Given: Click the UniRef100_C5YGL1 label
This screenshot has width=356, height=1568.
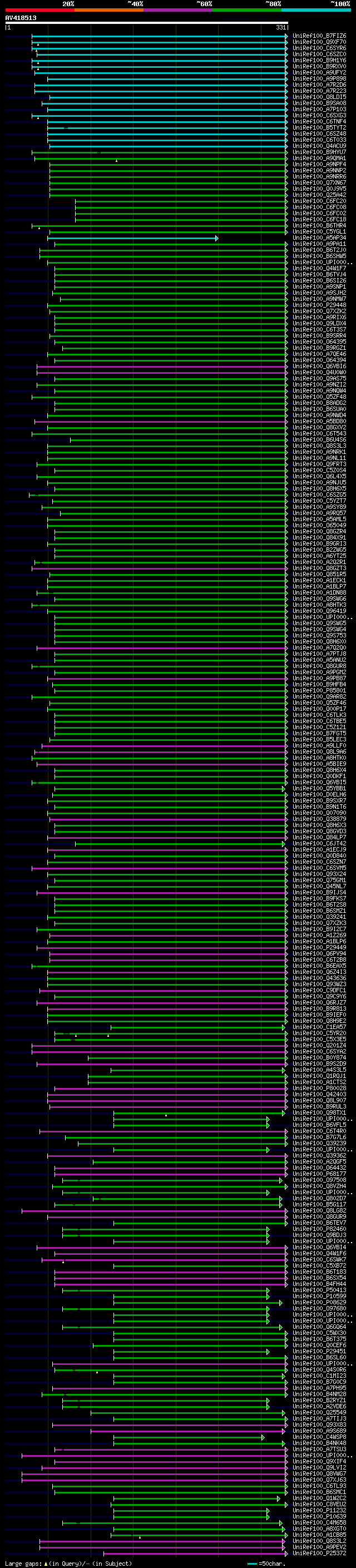Looking at the screenshot, I should (319, 231).
